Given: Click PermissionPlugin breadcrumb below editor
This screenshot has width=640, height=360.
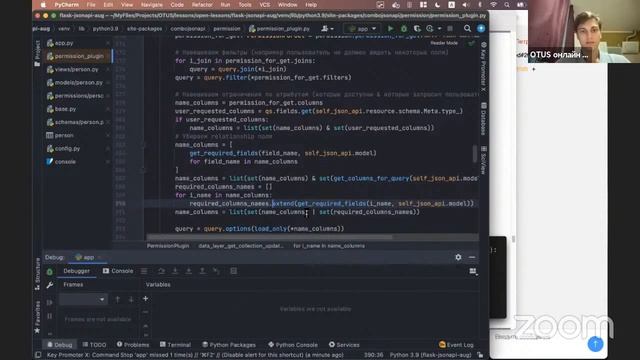Looking at the screenshot, I should point(168,246).
